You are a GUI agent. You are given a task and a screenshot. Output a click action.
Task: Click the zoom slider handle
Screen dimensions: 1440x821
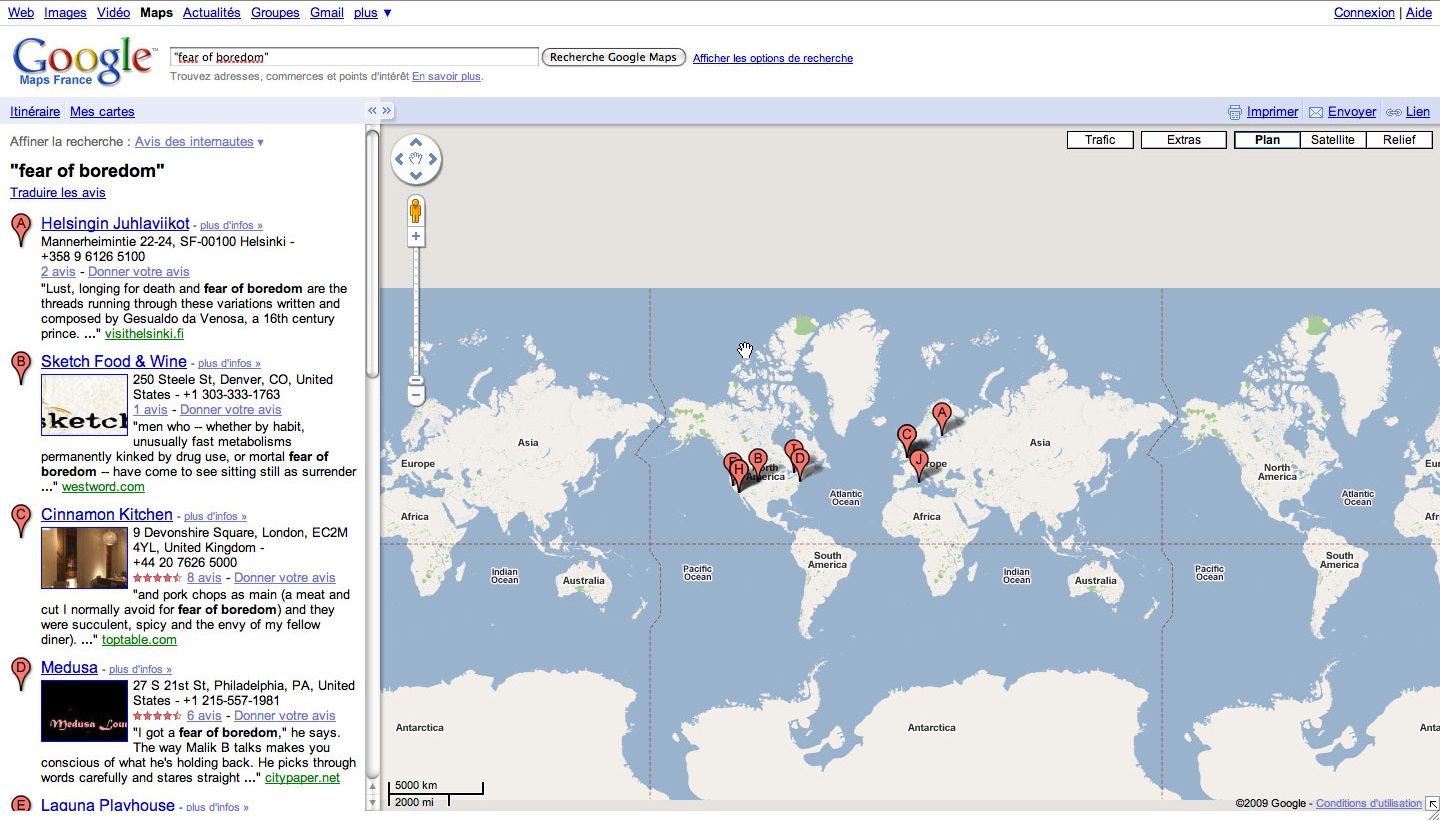pos(416,380)
